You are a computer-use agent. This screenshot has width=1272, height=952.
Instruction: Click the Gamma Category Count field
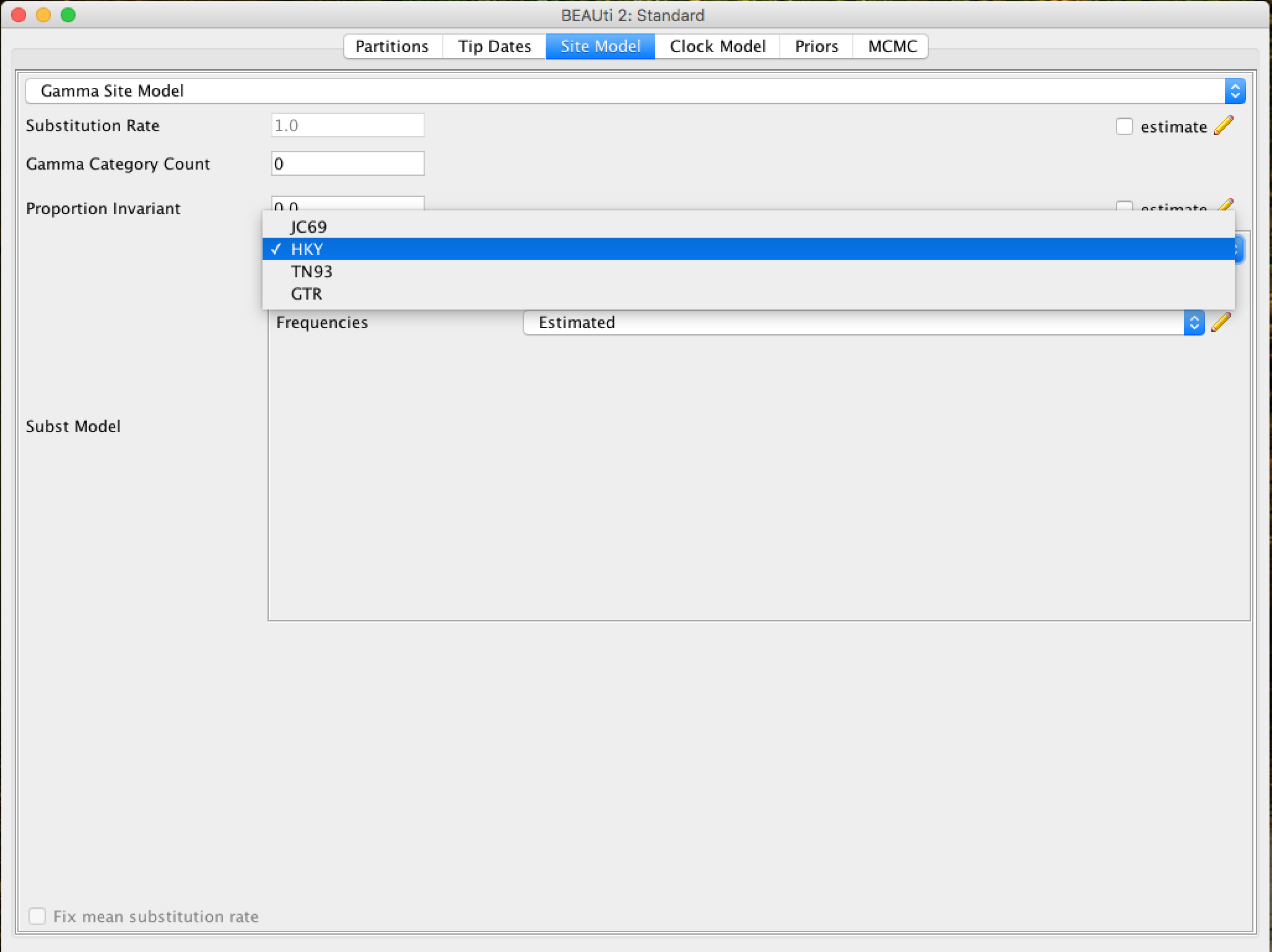click(x=348, y=164)
